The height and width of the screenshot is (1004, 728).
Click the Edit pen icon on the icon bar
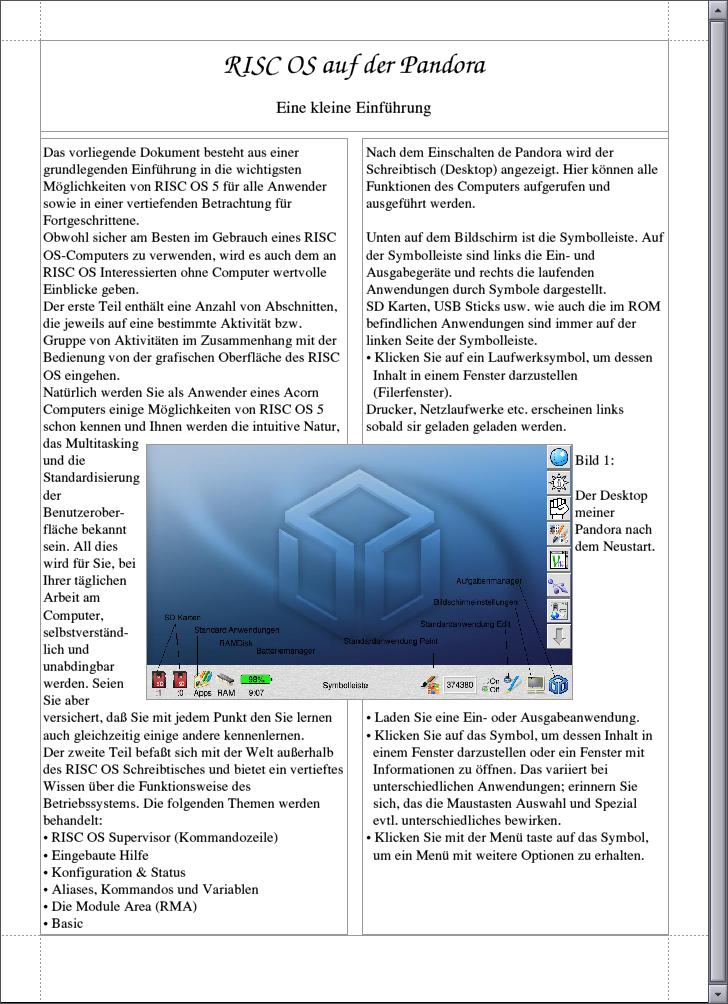pyautogui.click(x=512, y=683)
